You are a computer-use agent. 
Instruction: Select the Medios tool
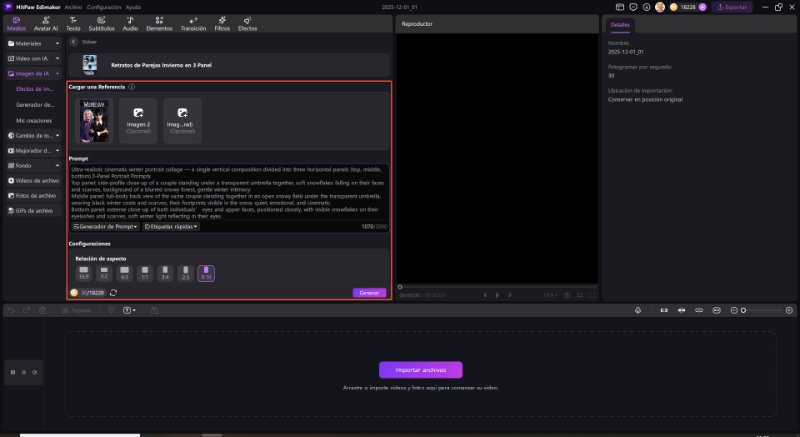(16, 24)
